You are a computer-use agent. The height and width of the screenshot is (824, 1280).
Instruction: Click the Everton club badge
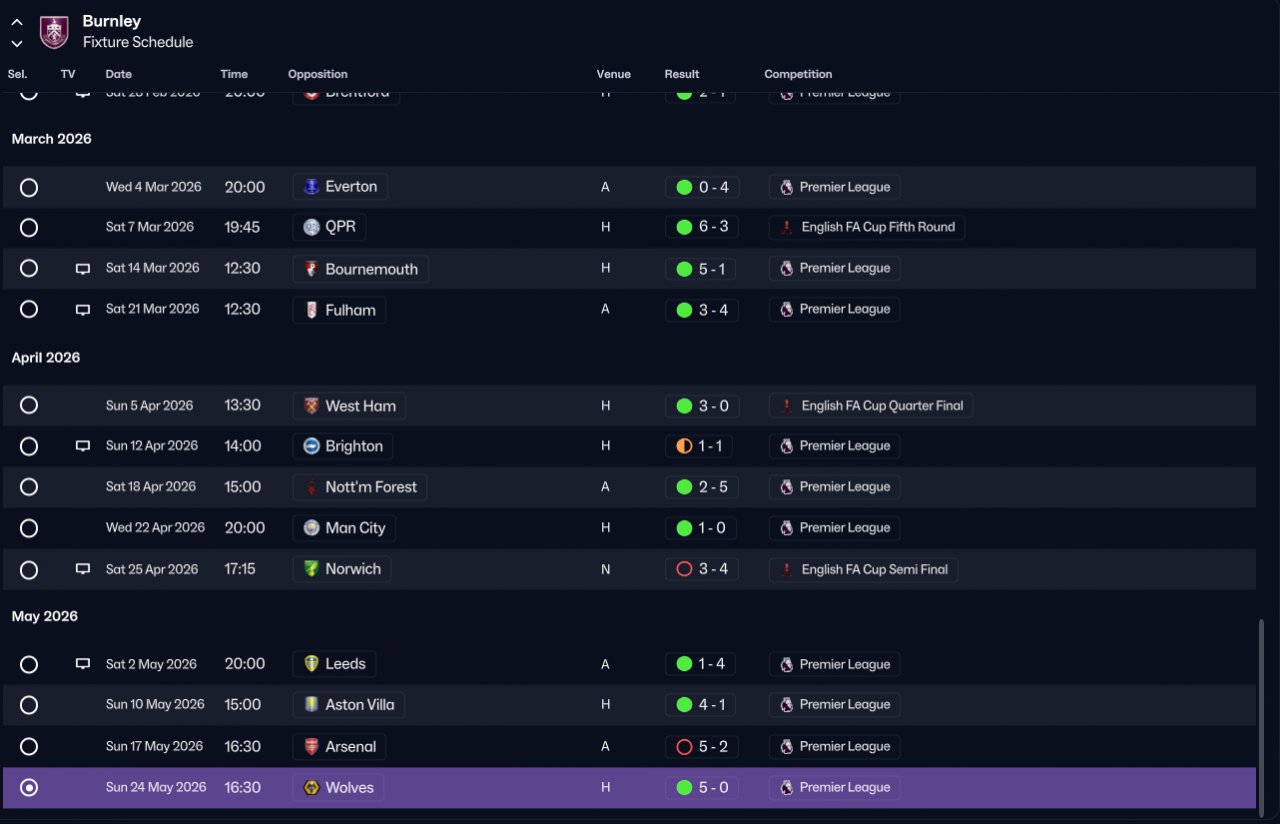point(312,187)
